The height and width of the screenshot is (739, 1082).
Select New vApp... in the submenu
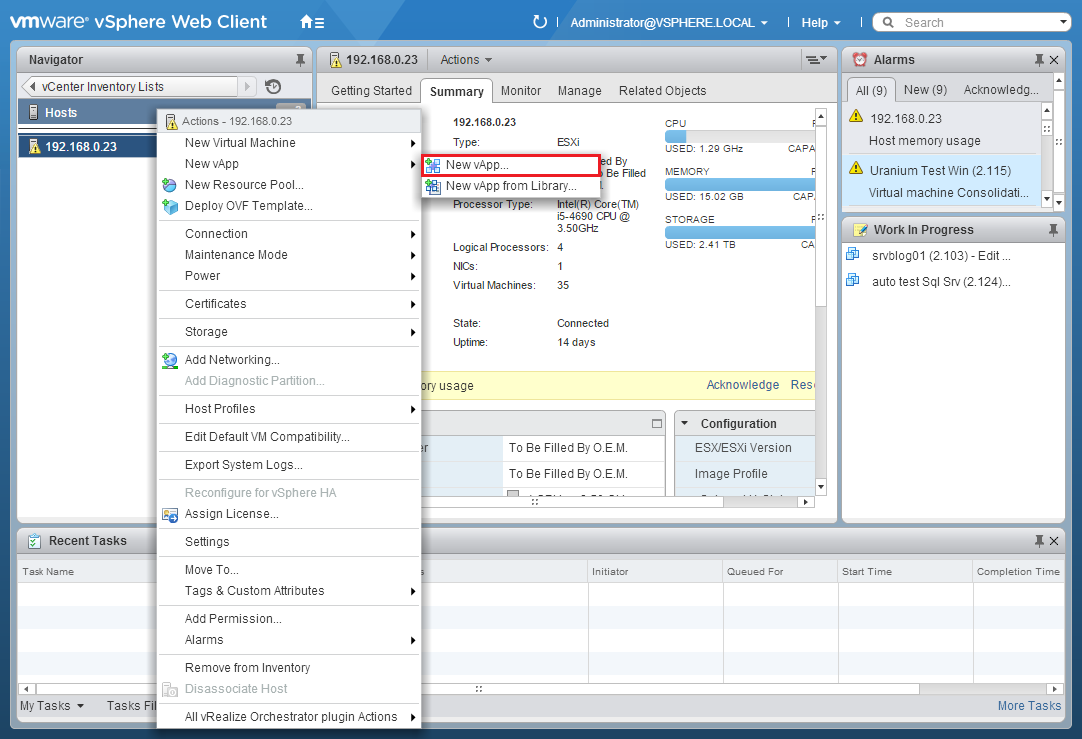point(511,165)
